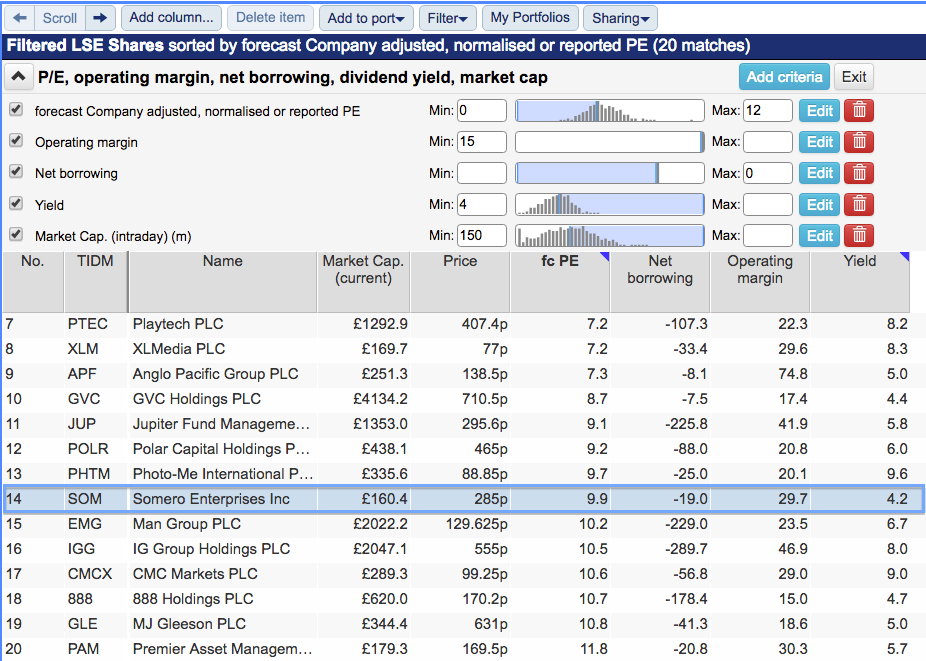Click the Yield histogram slider
926x661 pixels.
(609, 204)
